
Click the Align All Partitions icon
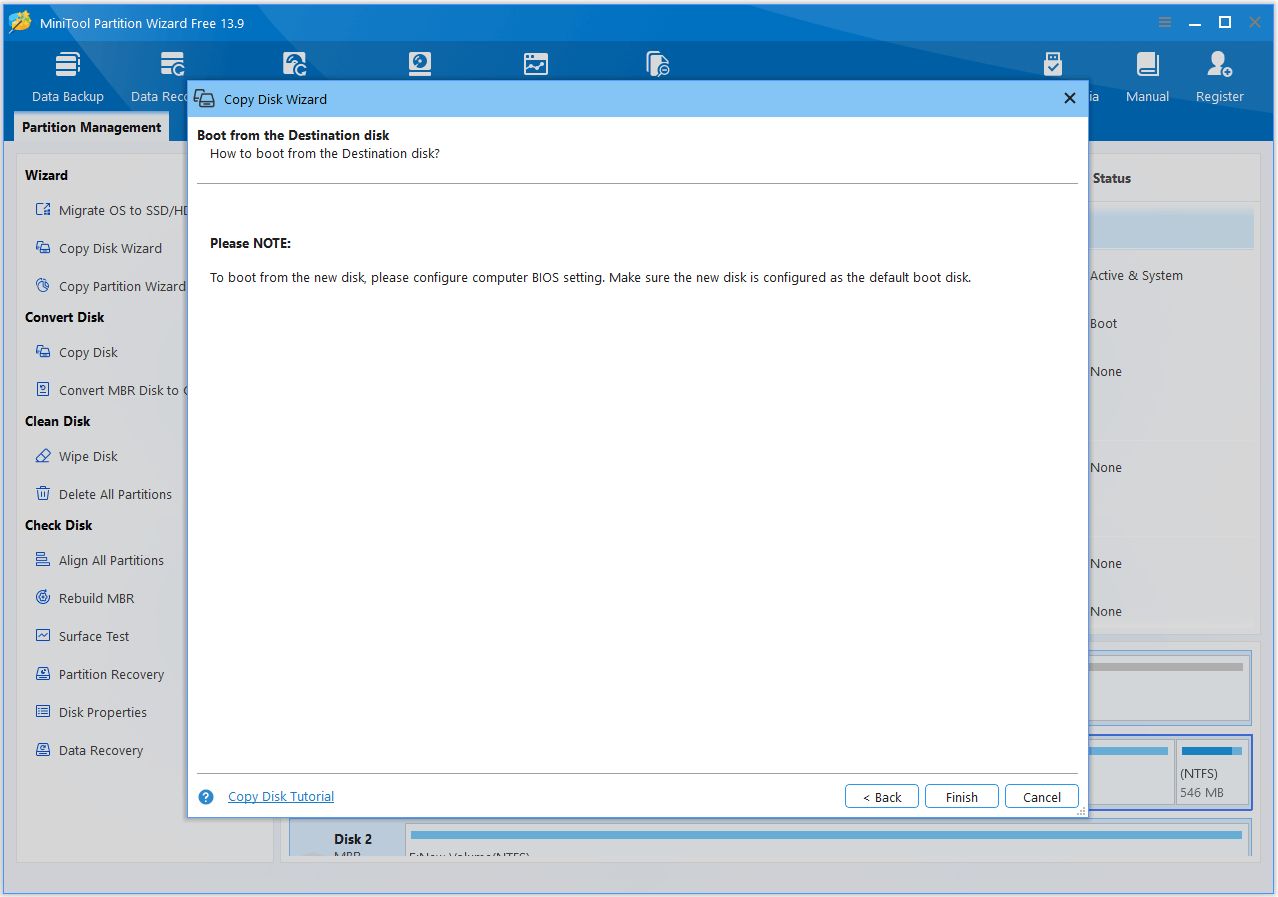coord(43,560)
